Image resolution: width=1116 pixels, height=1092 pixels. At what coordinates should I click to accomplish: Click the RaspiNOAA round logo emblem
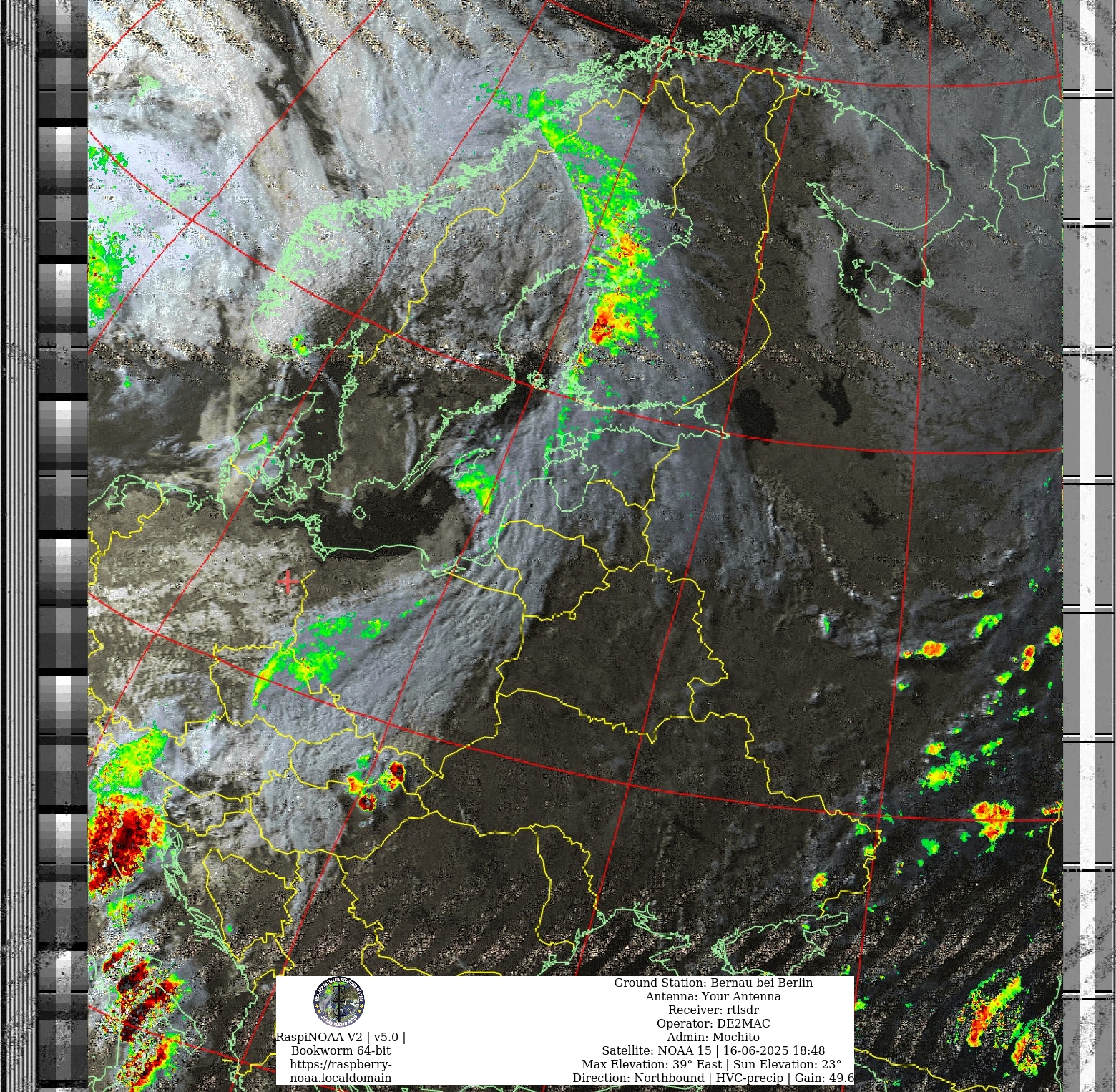coord(339,1002)
